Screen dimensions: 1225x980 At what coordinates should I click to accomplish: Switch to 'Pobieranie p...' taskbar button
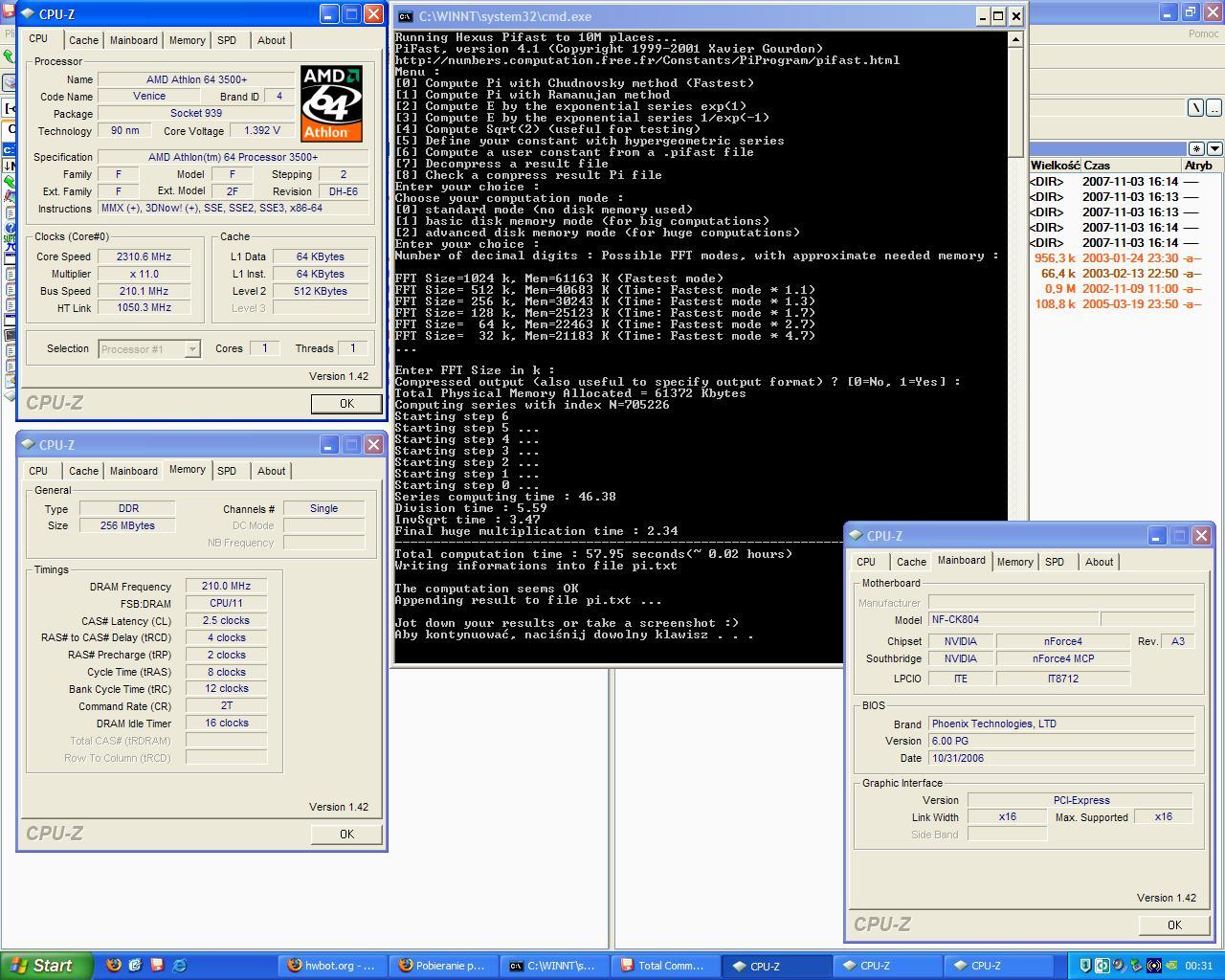(444, 966)
